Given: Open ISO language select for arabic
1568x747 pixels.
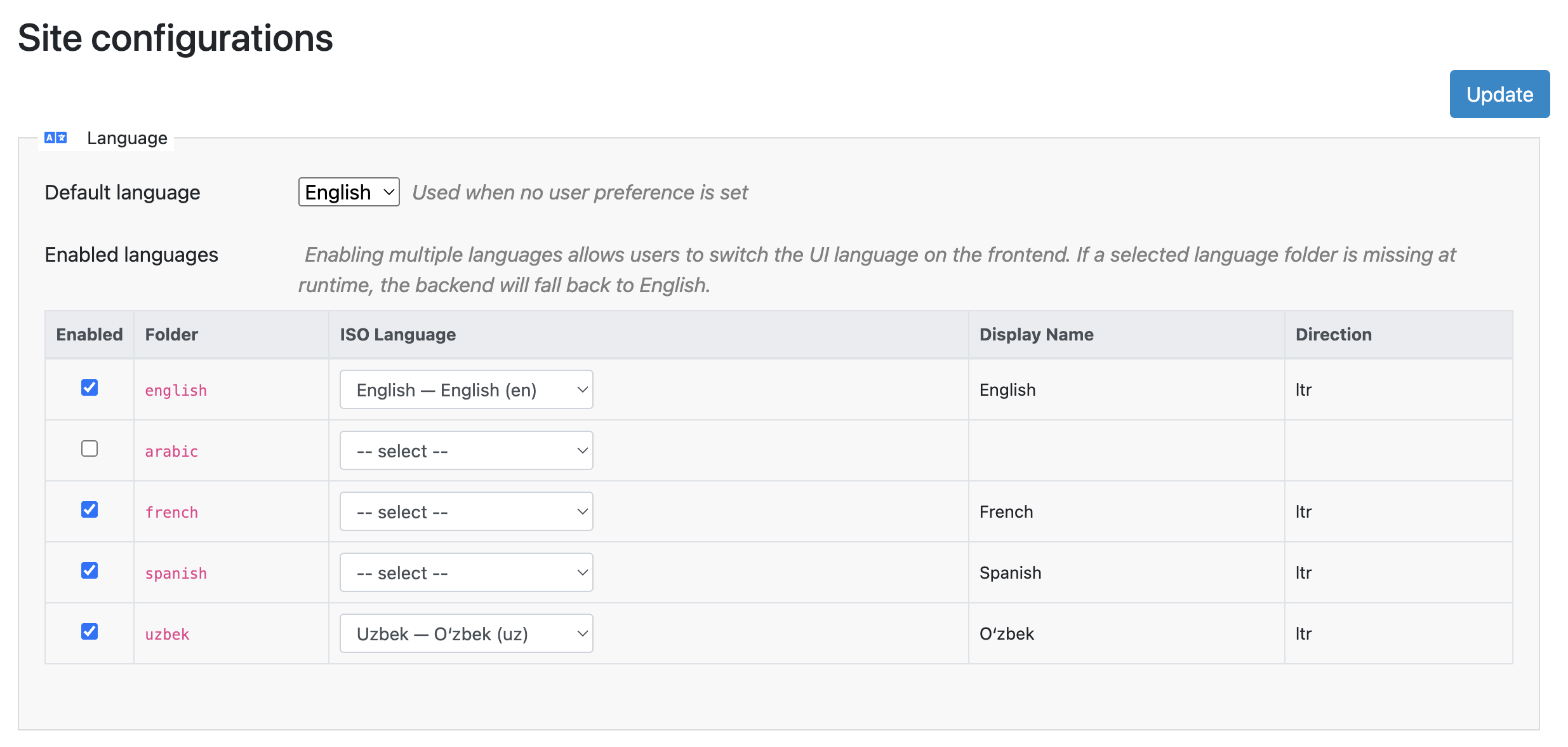Looking at the screenshot, I should pos(466,450).
